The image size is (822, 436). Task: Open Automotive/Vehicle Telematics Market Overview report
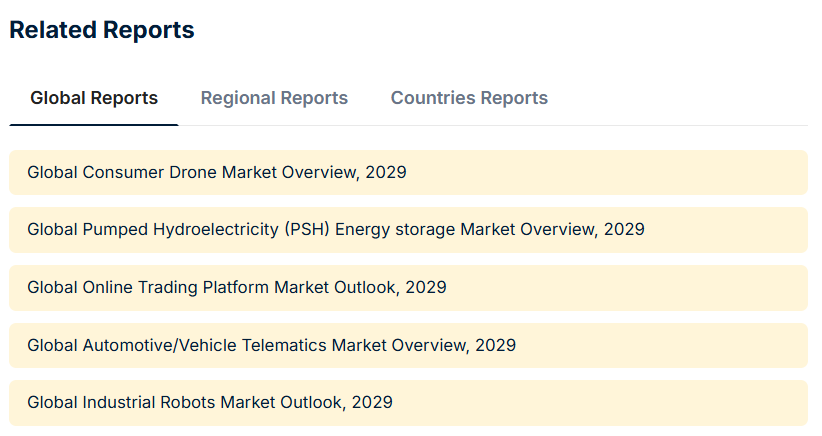(x=271, y=346)
